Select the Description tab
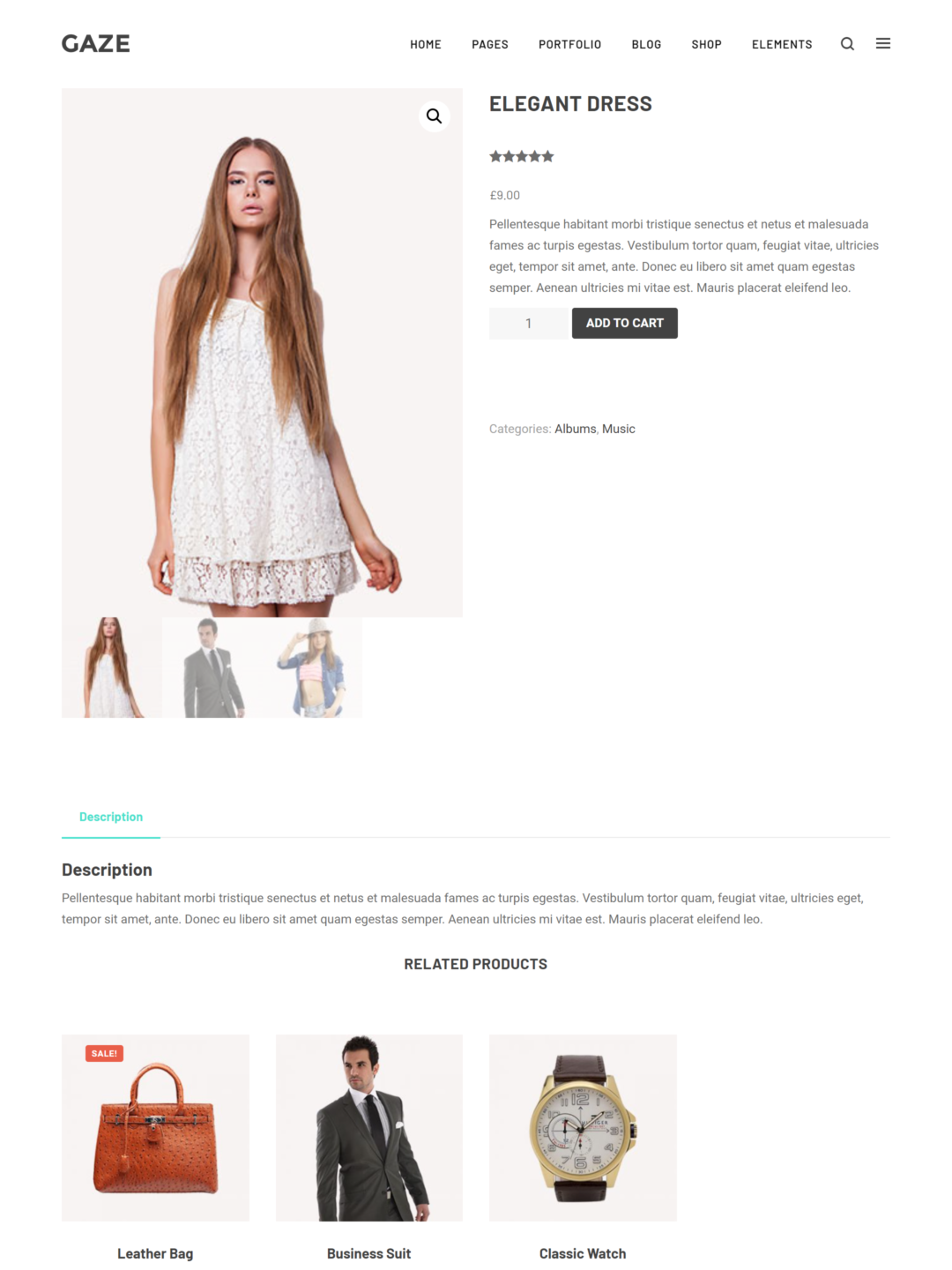 coord(111,817)
